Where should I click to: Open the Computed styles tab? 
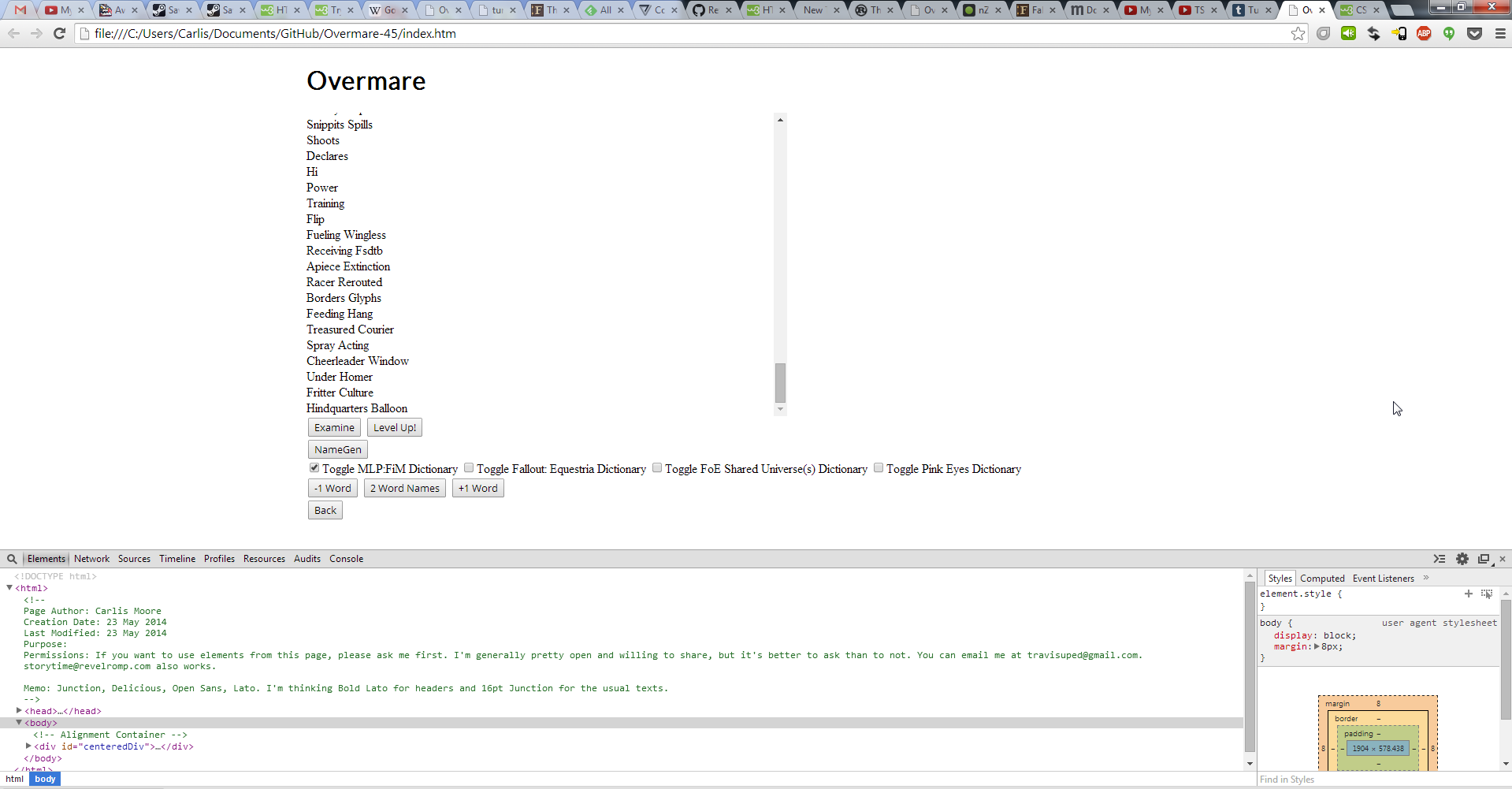[1322, 579]
